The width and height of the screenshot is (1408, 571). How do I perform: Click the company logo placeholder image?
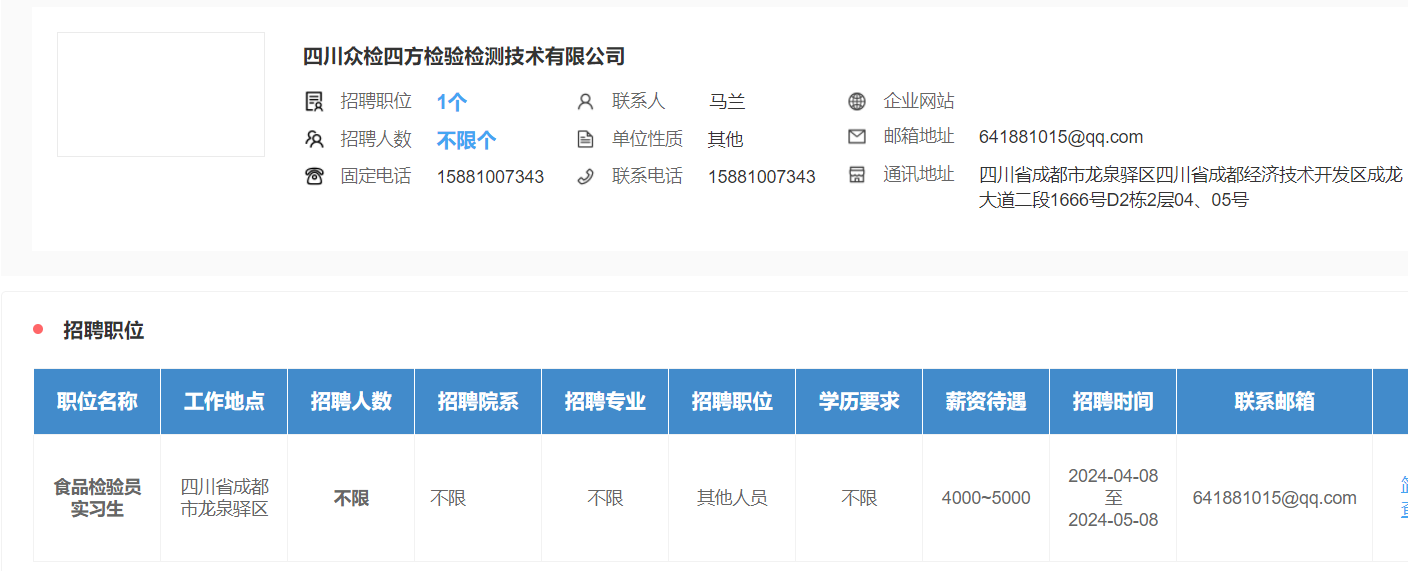coord(161,94)
